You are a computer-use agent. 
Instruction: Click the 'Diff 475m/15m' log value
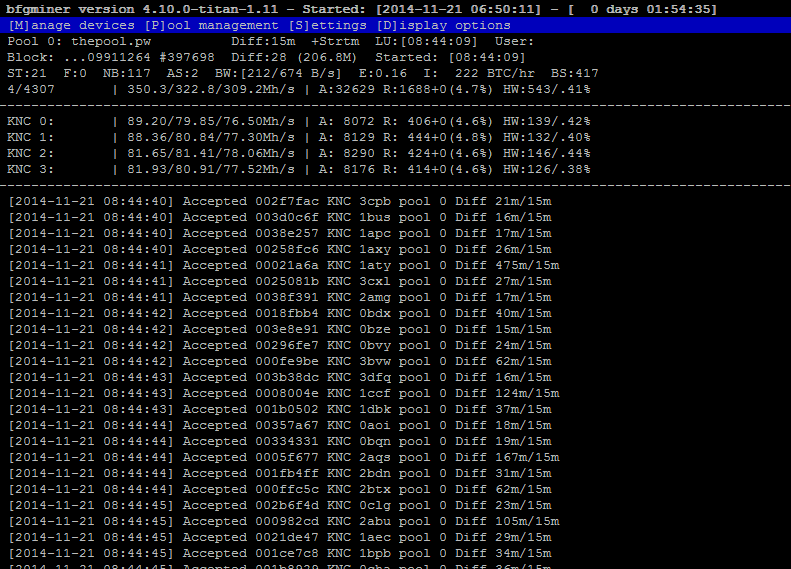pos(507,265)
